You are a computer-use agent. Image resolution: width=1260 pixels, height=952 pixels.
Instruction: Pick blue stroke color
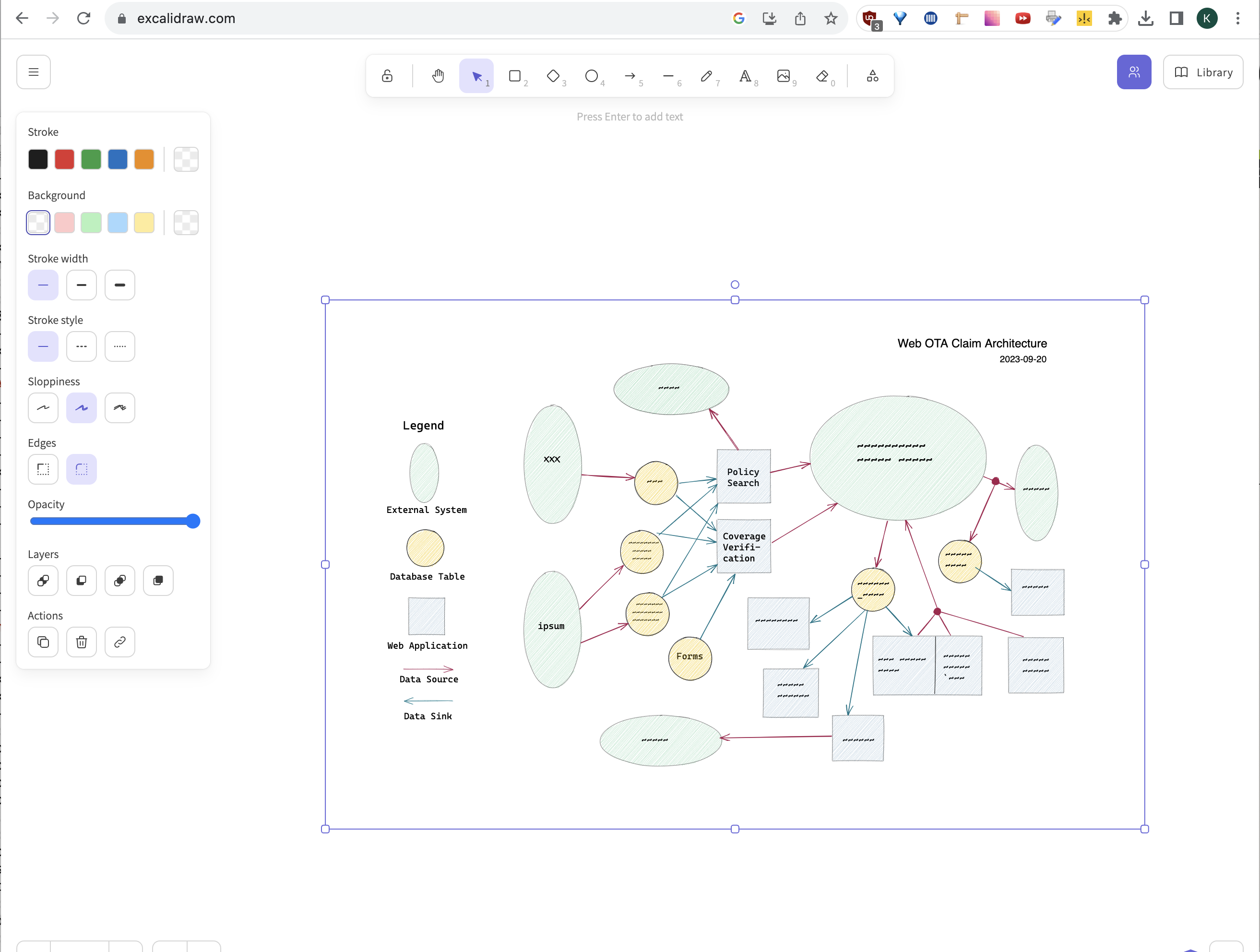click(118, 159)
